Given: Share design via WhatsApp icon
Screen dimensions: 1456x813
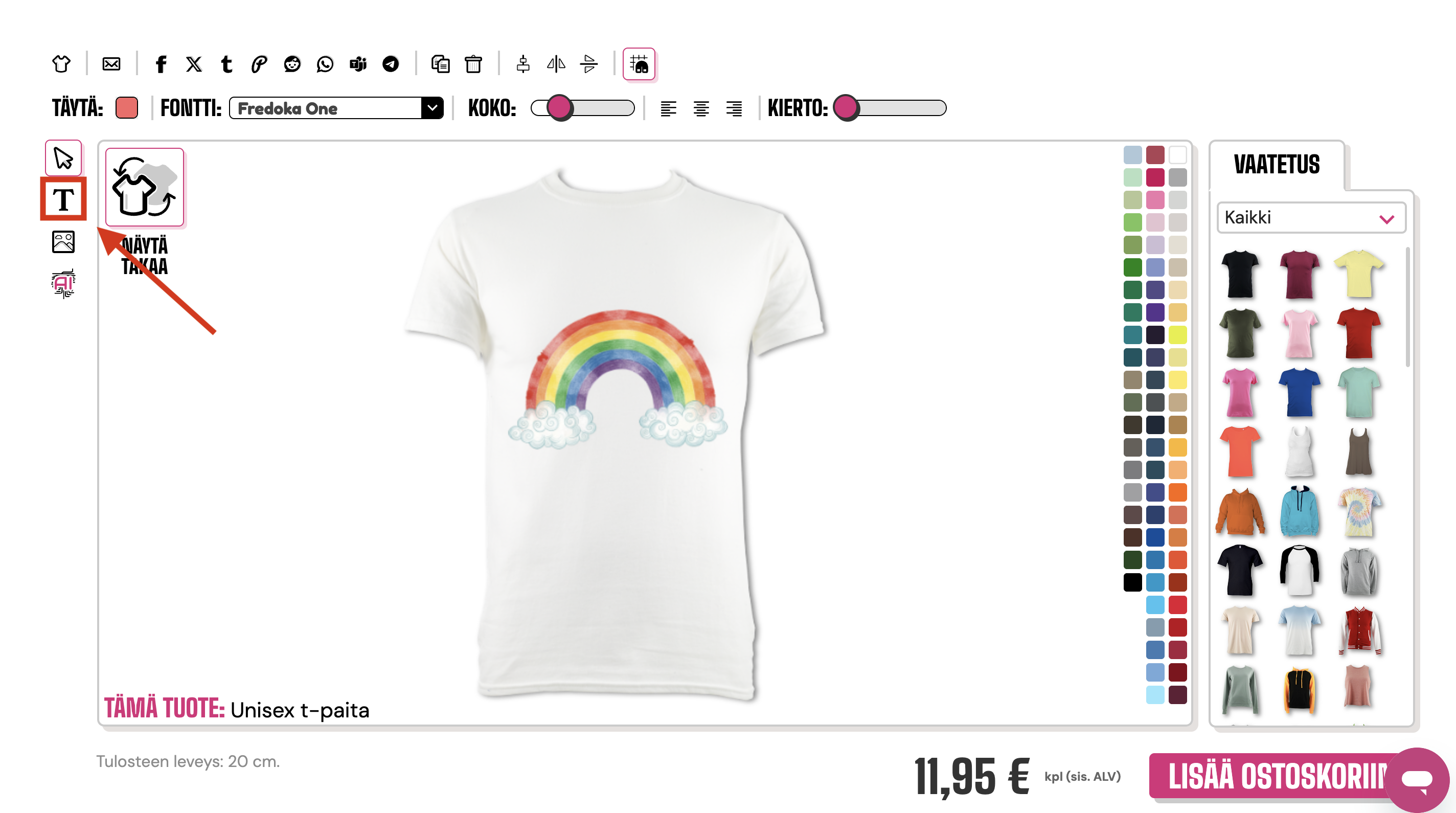Looking at the screenshot, I should tap(325, 64).
